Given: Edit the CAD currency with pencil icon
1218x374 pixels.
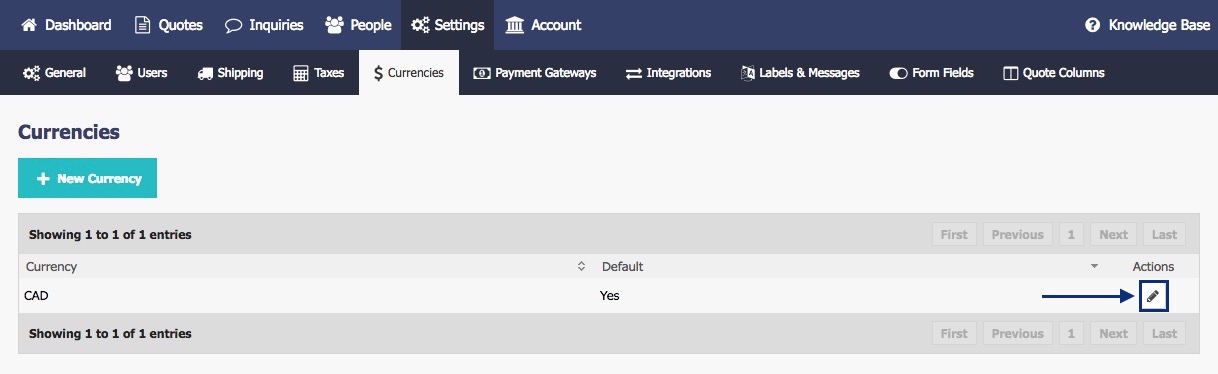Looking at the screenshot, I should pos(1153,296).
